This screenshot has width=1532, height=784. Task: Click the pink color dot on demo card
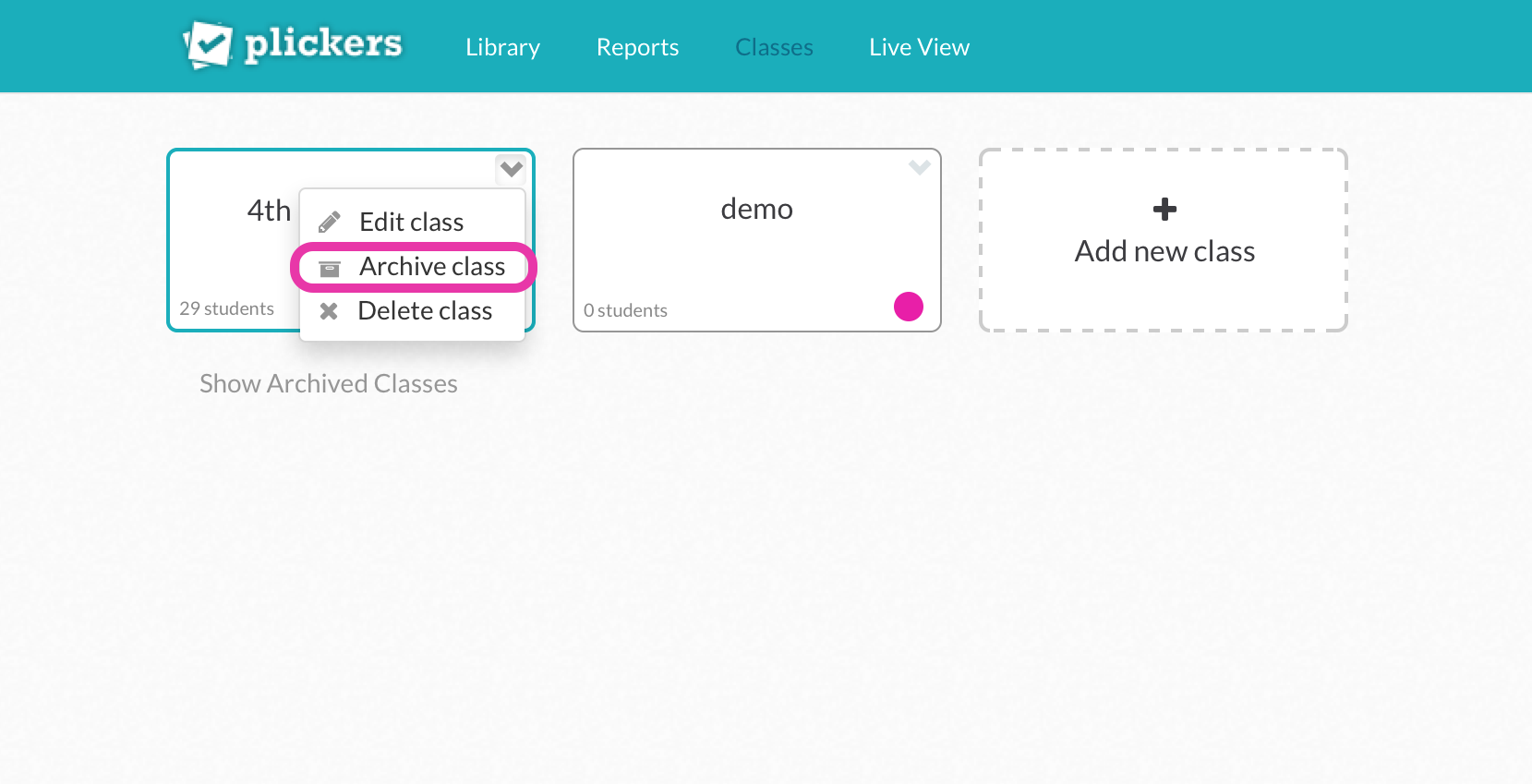909,307
